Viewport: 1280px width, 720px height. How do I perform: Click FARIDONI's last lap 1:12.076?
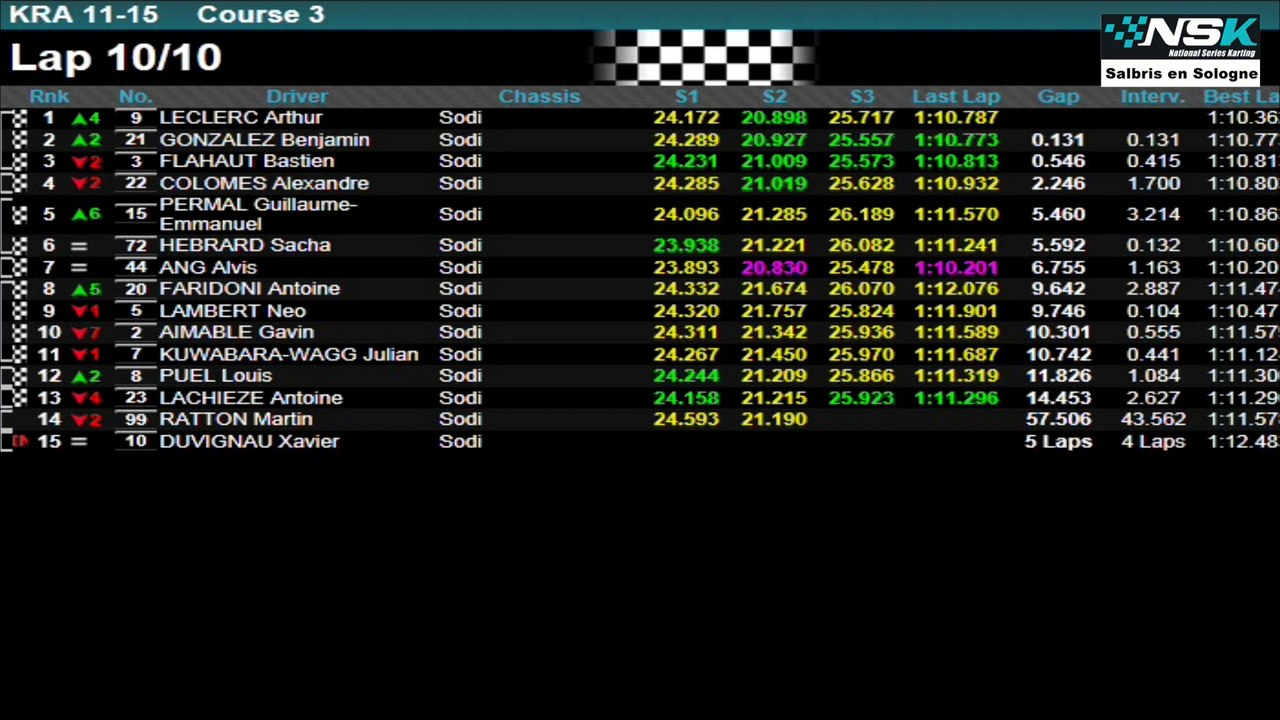click(x=956, y=289)
